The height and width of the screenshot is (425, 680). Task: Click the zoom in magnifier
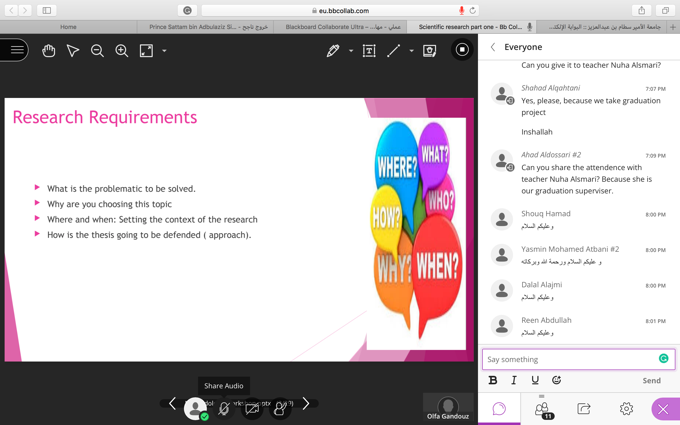[121, 50]
